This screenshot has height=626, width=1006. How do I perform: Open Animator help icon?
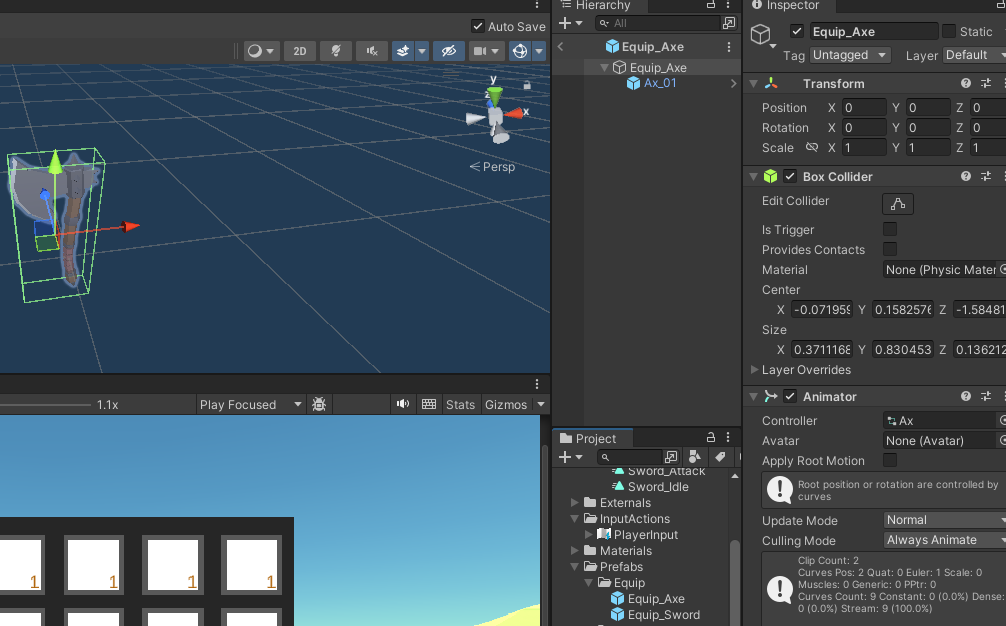(x=966, y=396)
